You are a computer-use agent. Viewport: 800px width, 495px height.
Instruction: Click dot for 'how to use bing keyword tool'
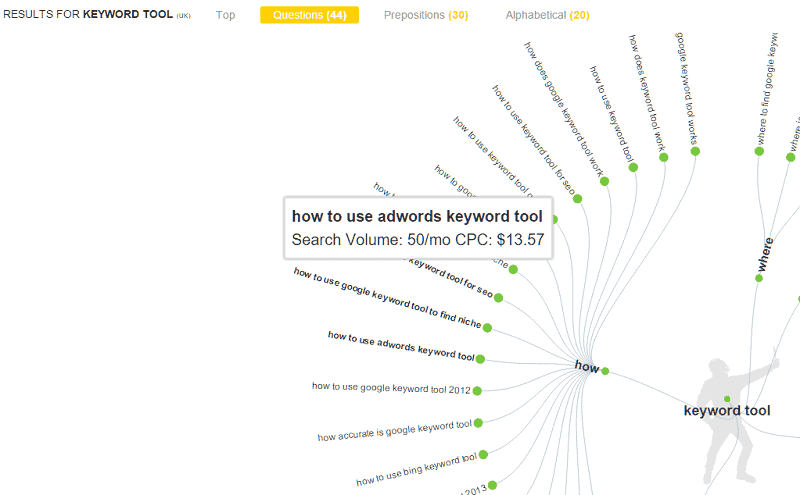(x=483, y=455)
